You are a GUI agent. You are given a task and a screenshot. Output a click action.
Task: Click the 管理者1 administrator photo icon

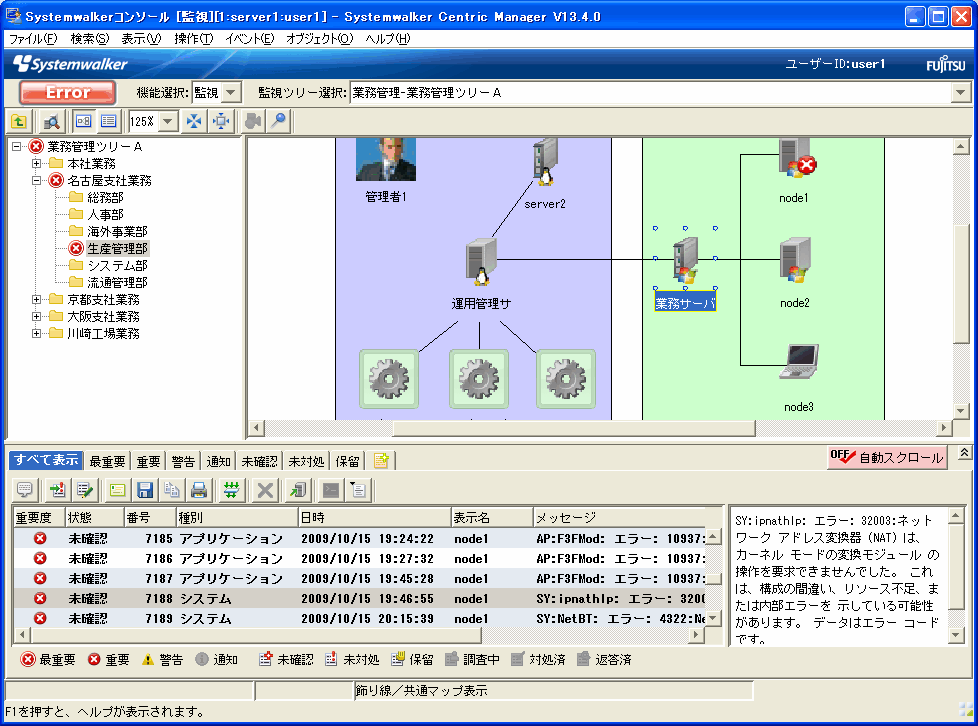(385, 160)
